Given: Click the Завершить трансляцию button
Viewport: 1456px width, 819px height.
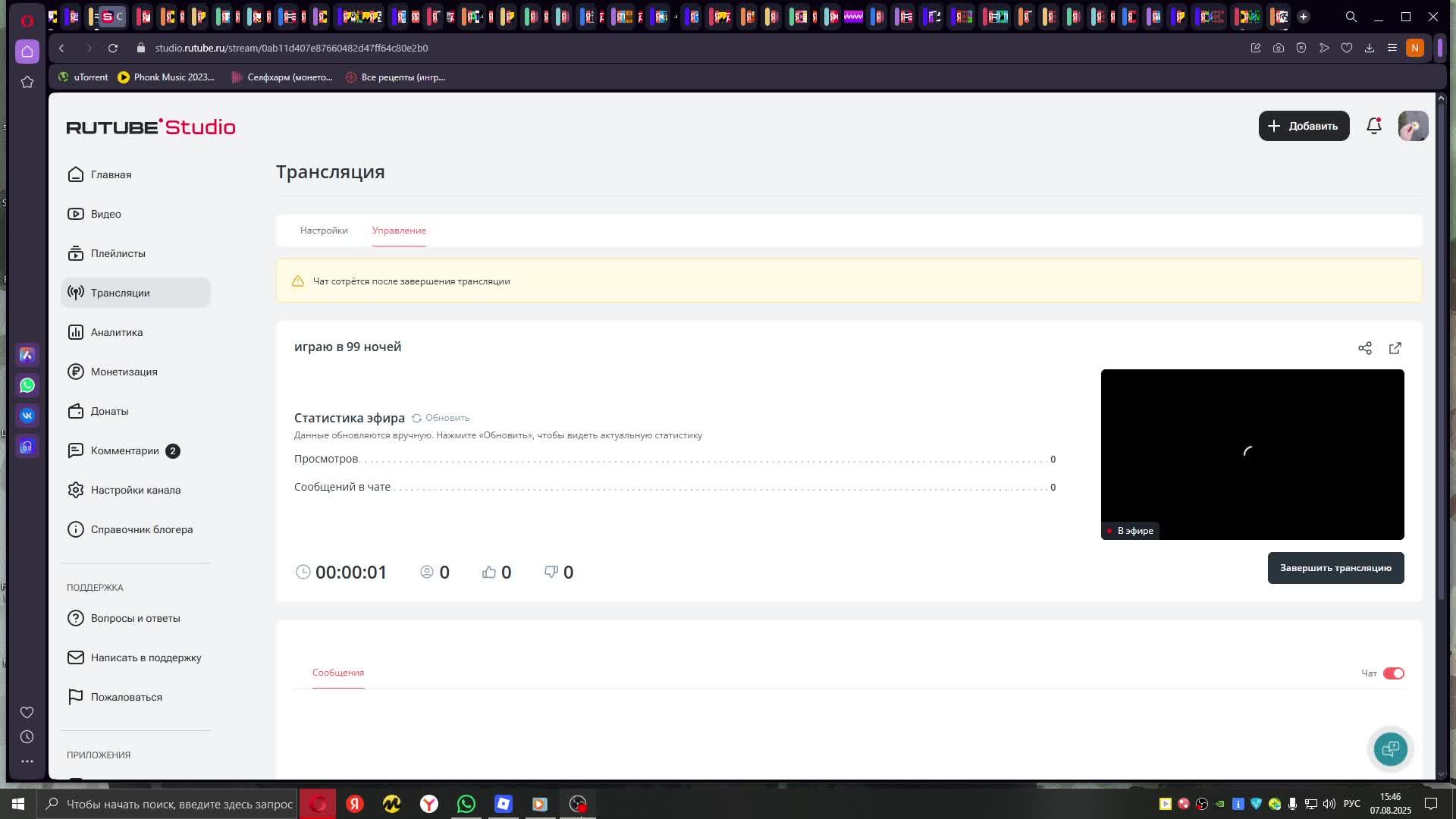Looking at the screenshot, I should pyautogui.click(x=1335, y=568).
